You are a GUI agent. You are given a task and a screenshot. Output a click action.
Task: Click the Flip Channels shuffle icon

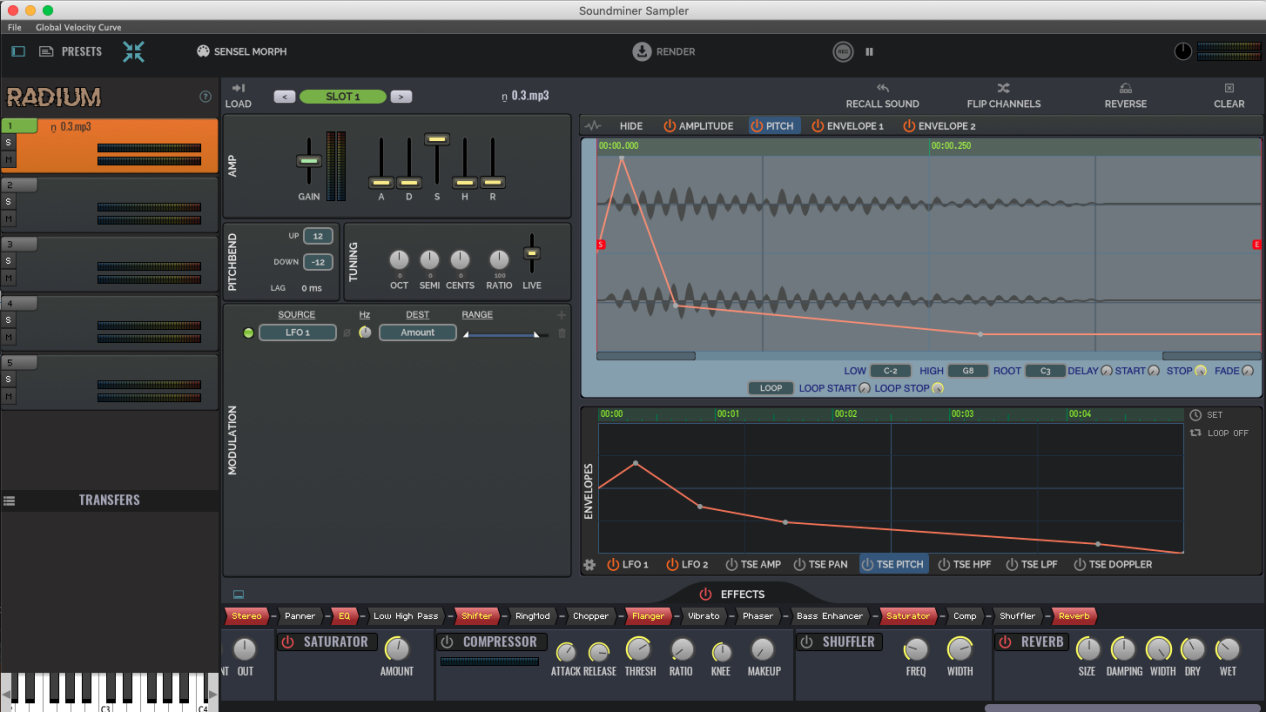[1003, 88]
